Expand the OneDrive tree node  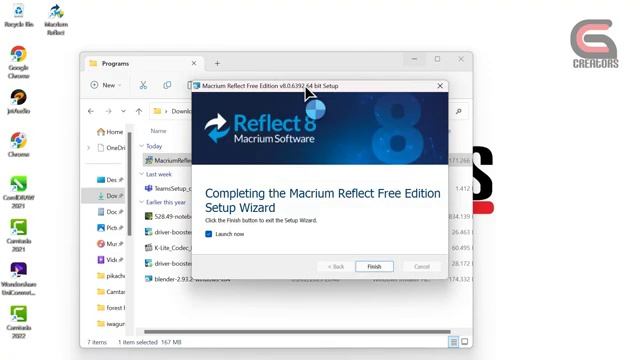pyautogui.click(x=89, y=148)
